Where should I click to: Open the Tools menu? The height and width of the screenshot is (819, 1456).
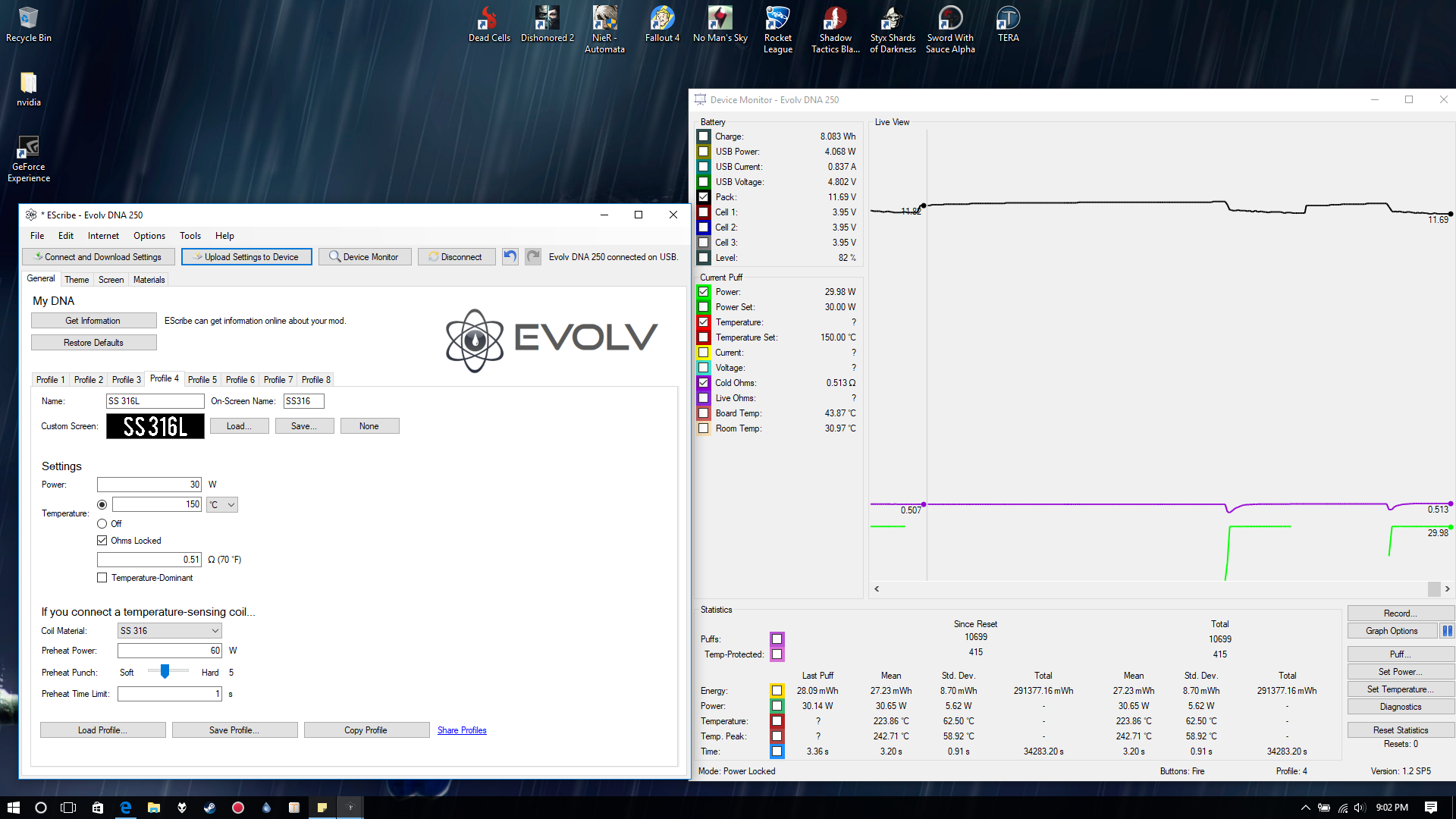click(190, 236)
